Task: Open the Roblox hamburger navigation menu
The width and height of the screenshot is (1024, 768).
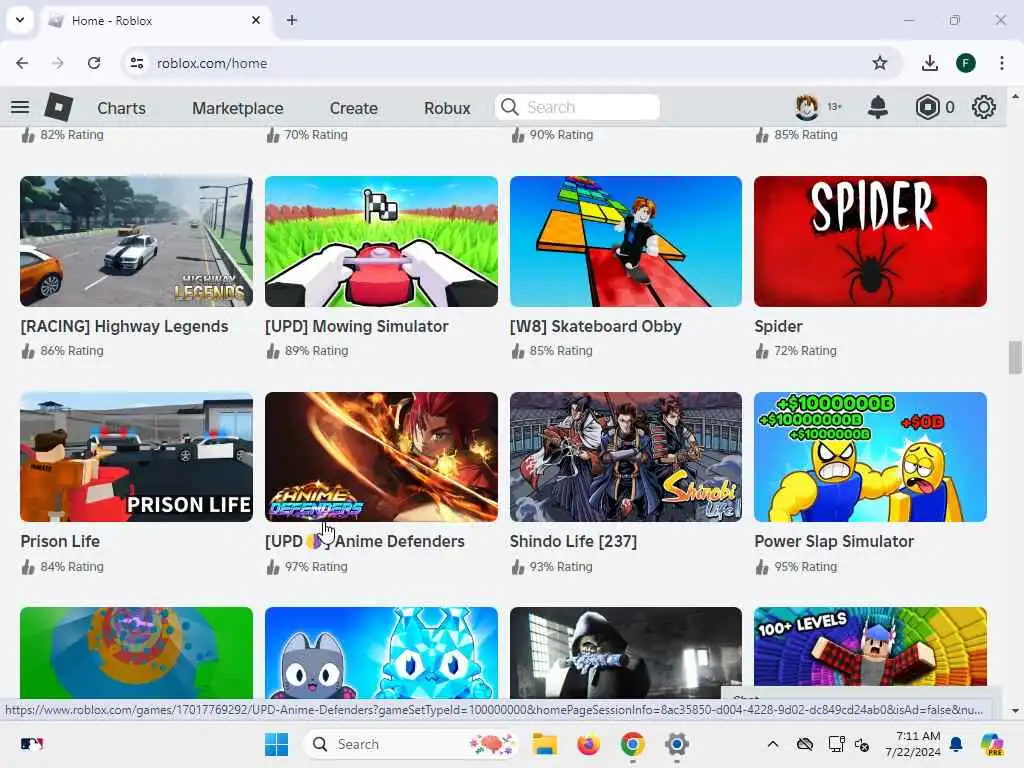Action: 20,107
